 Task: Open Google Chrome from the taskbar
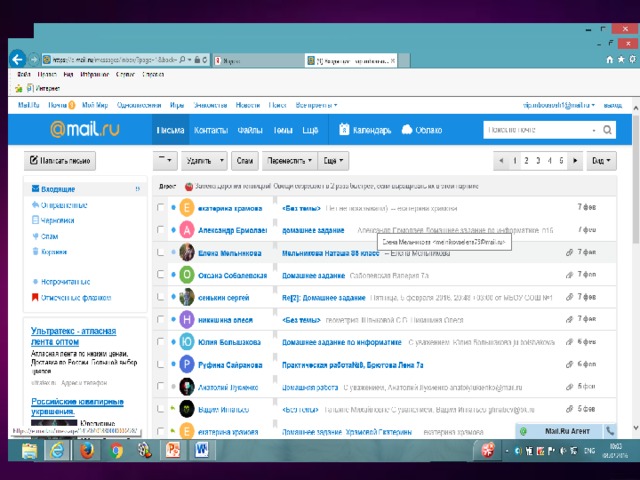pyautogui.click(x=116, y=450)
